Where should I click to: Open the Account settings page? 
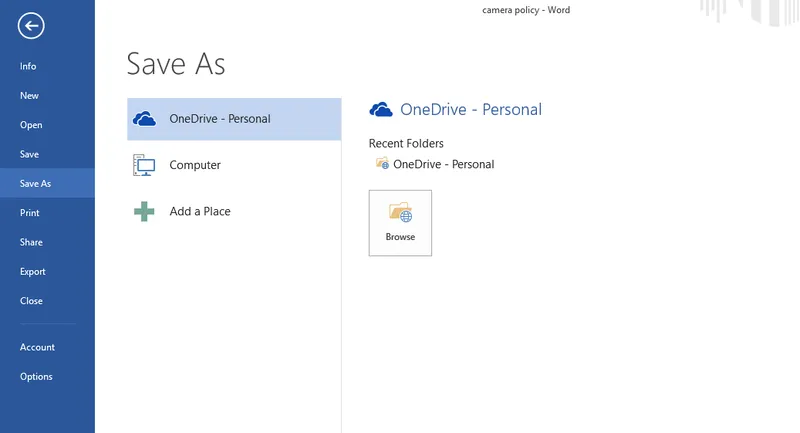pos(37,347)
